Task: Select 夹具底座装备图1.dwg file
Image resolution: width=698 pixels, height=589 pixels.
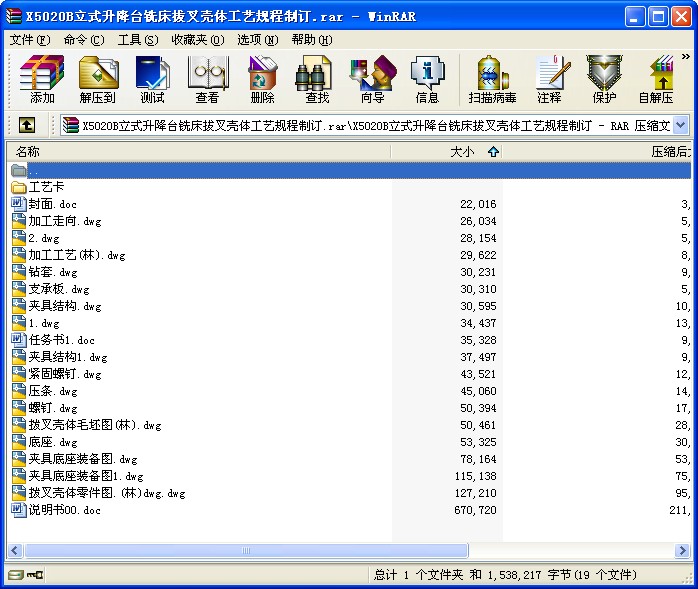Action: (x=77, y=476)
